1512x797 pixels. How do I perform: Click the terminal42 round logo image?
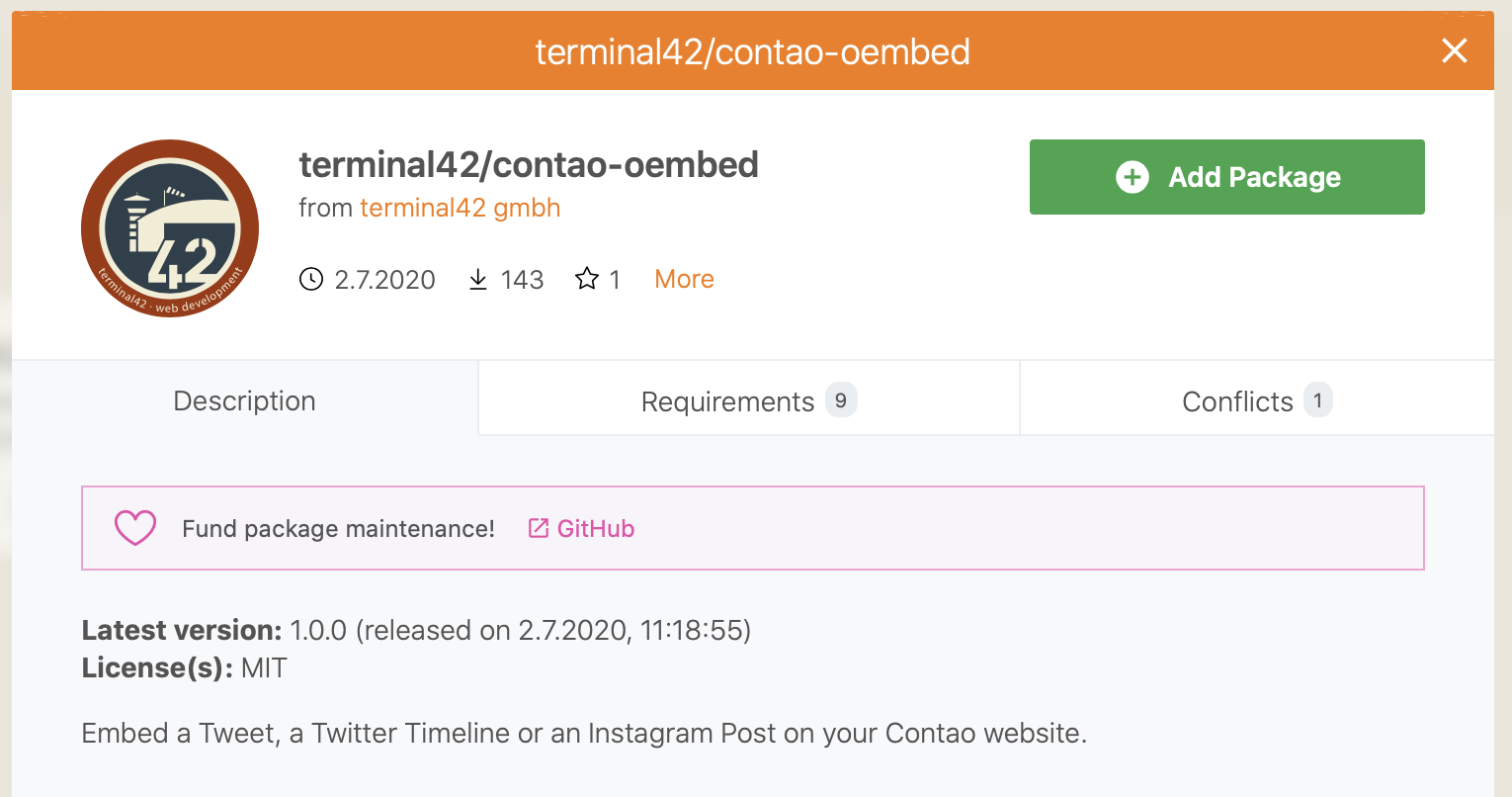pyautogui.click(x=170, y=228)
